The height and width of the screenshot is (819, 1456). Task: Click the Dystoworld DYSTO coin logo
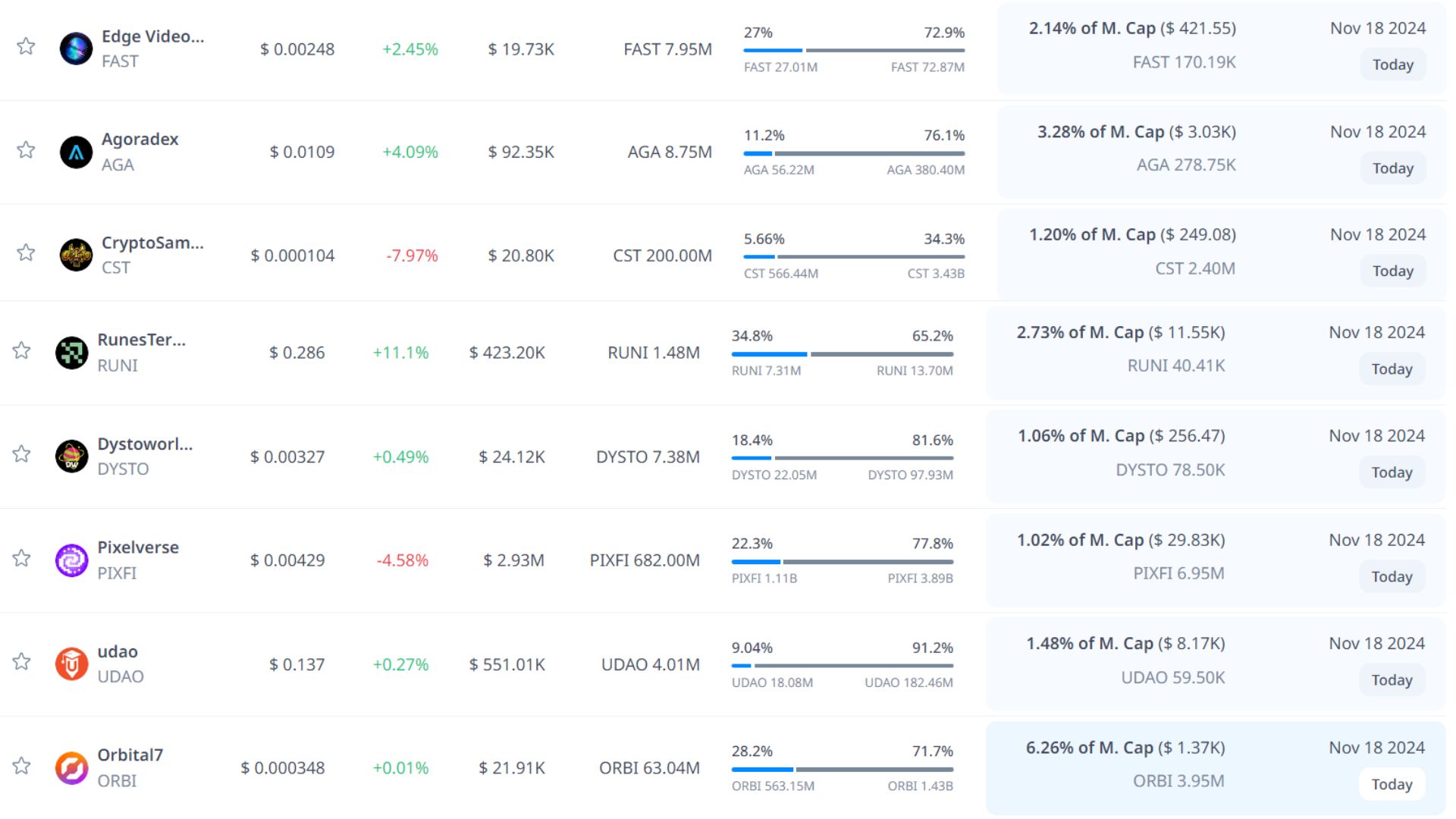coord(72,457)
